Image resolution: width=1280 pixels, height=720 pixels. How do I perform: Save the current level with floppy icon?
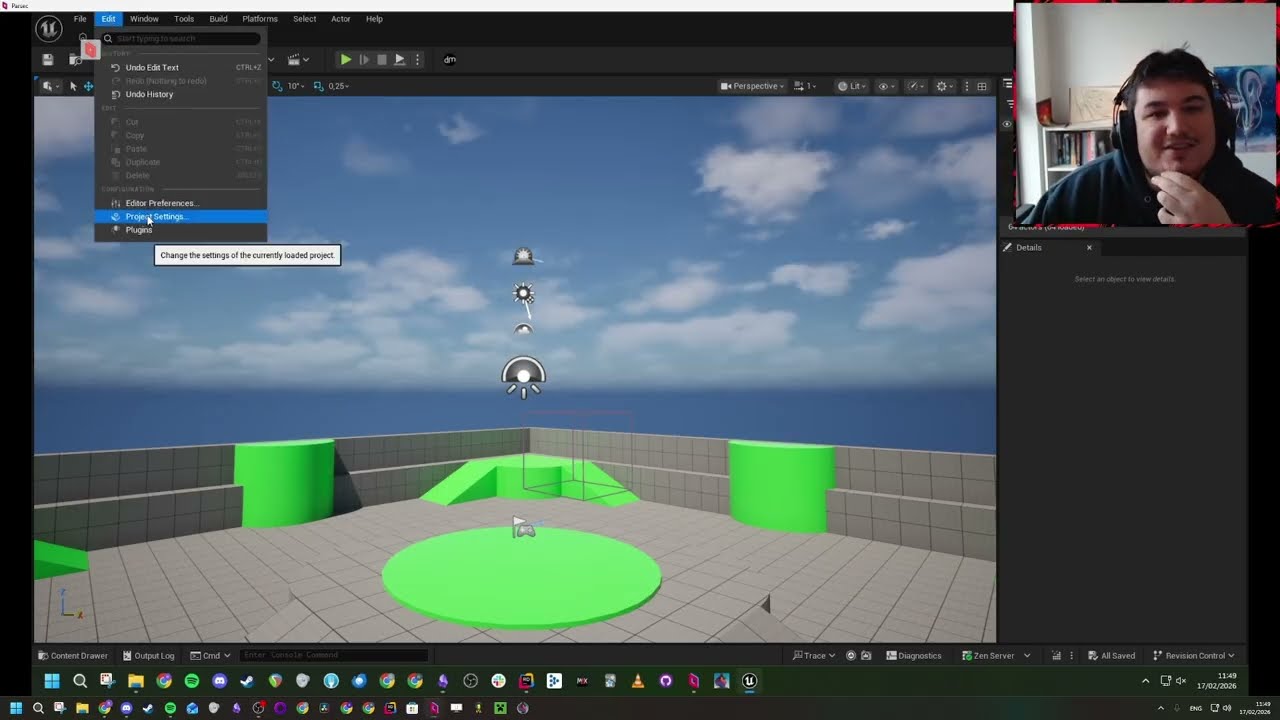[47, 60]
